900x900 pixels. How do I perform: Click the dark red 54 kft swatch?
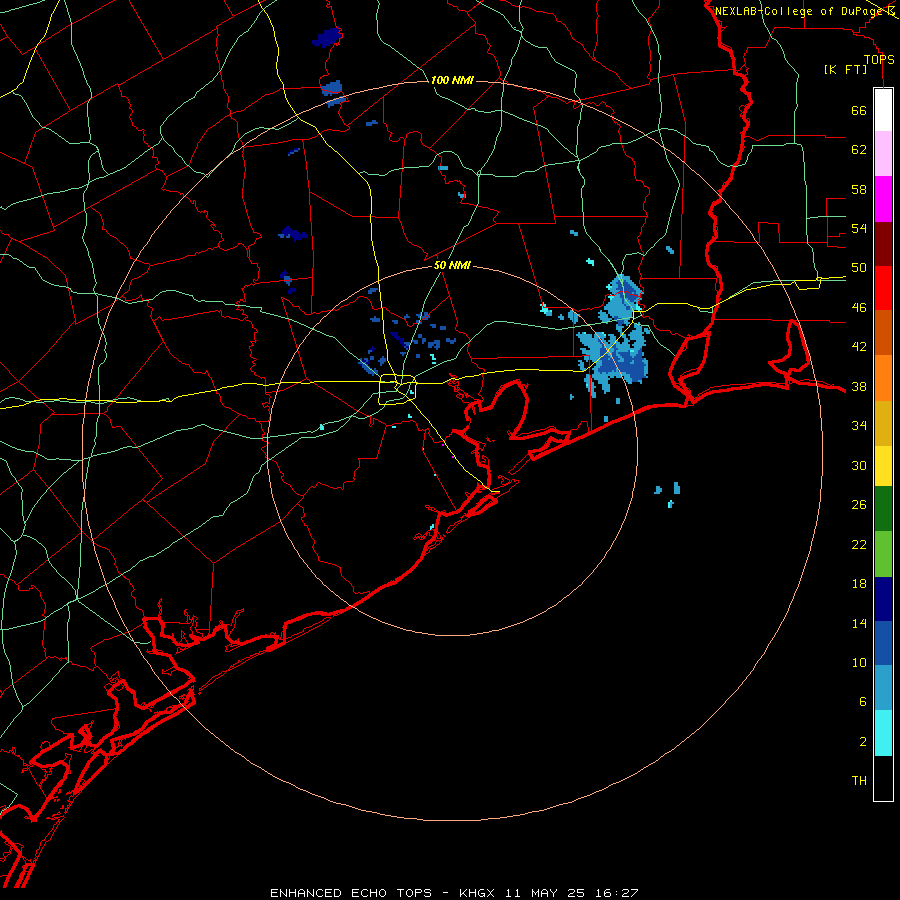[x=883, y=243]
